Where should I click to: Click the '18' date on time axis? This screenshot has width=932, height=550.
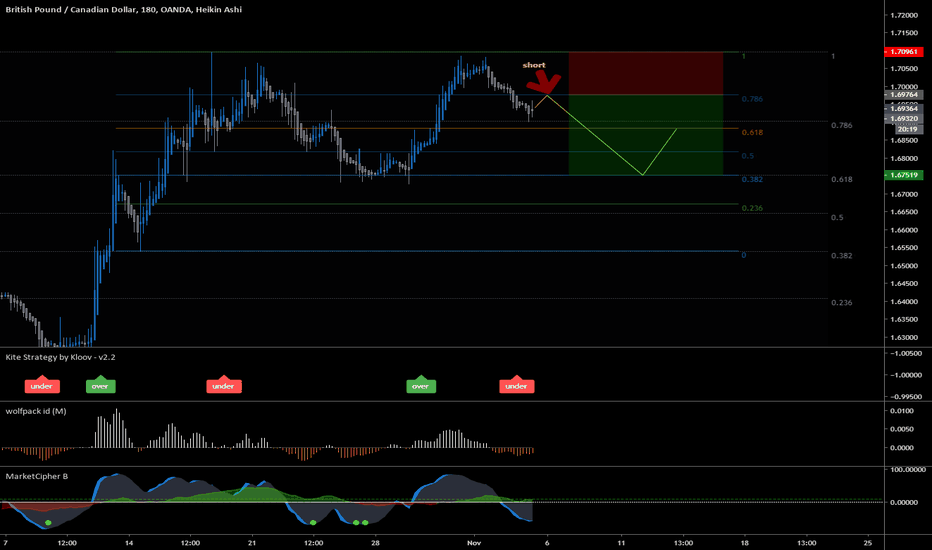(744, 543)
